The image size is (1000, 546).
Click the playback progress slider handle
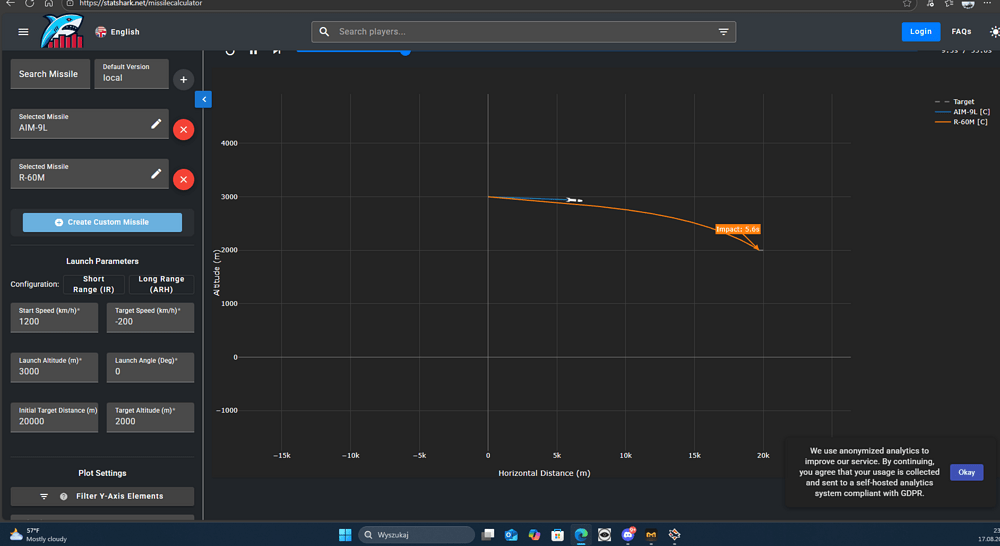click(x=405, y=52)
